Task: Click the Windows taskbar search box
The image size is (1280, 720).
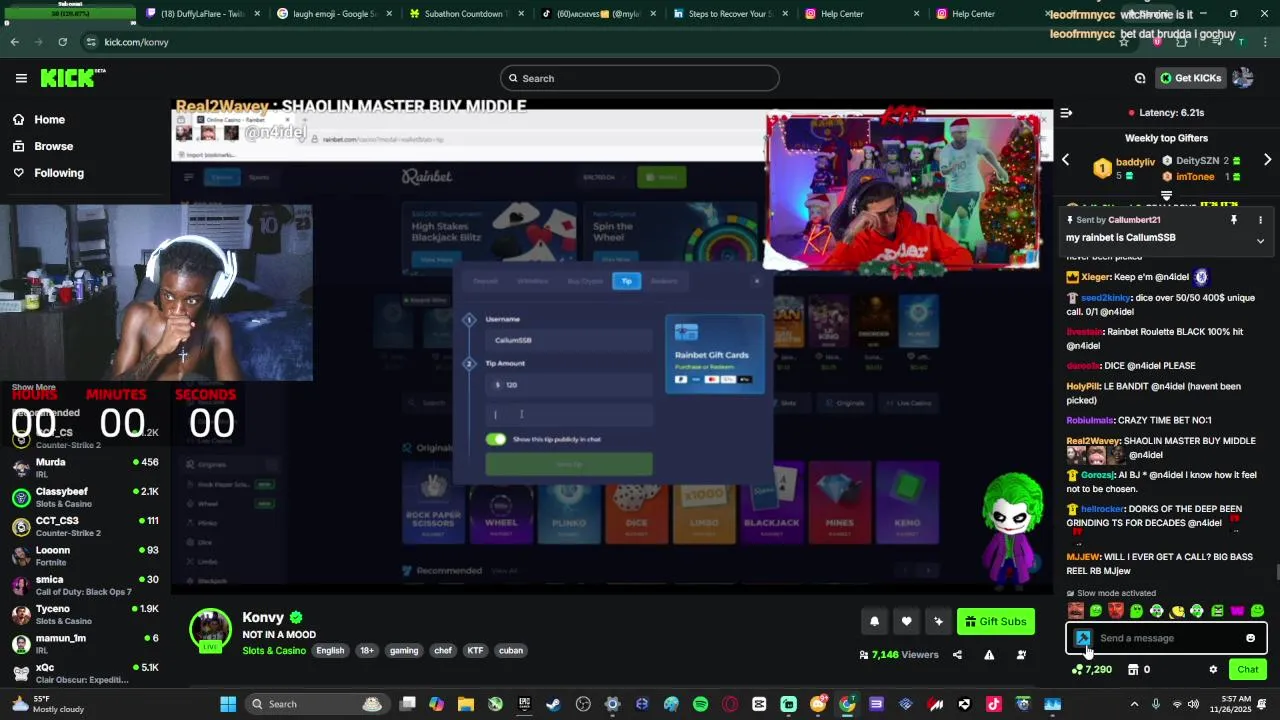Action: tap(316, 704)
